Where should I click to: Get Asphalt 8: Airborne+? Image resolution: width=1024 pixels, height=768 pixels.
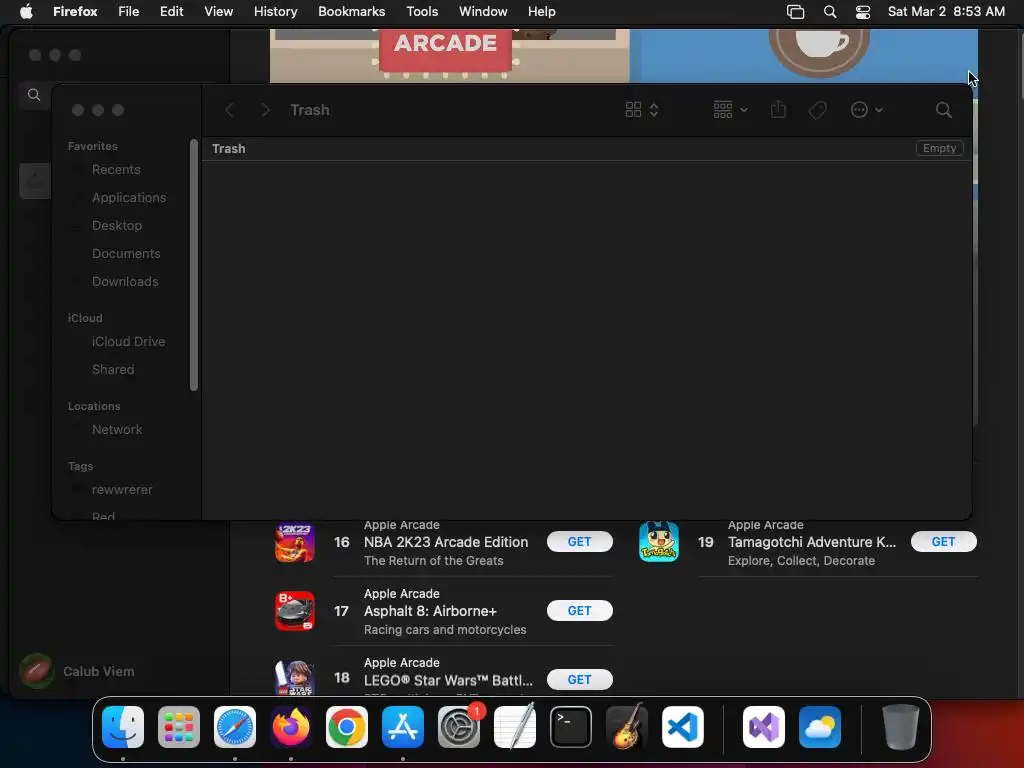coord(579,611)
